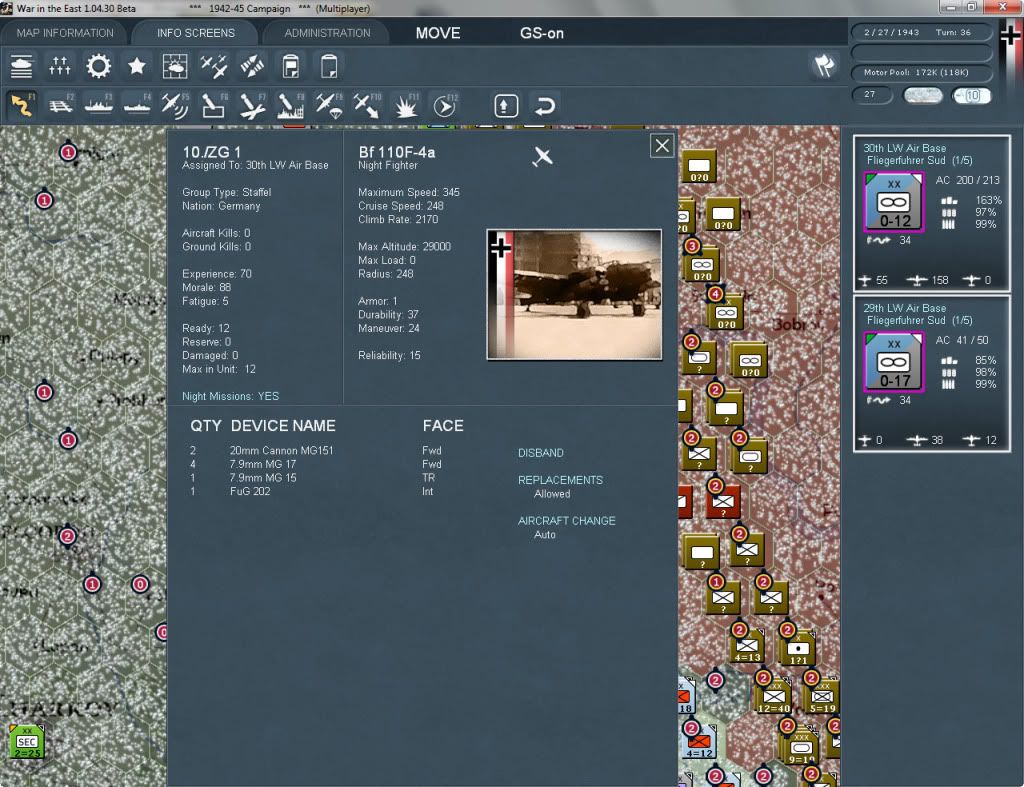Click the F12 end turn icon
The width and height of the screenshot is (1024, 787).
pyautogui.click(x=445, y=105)
